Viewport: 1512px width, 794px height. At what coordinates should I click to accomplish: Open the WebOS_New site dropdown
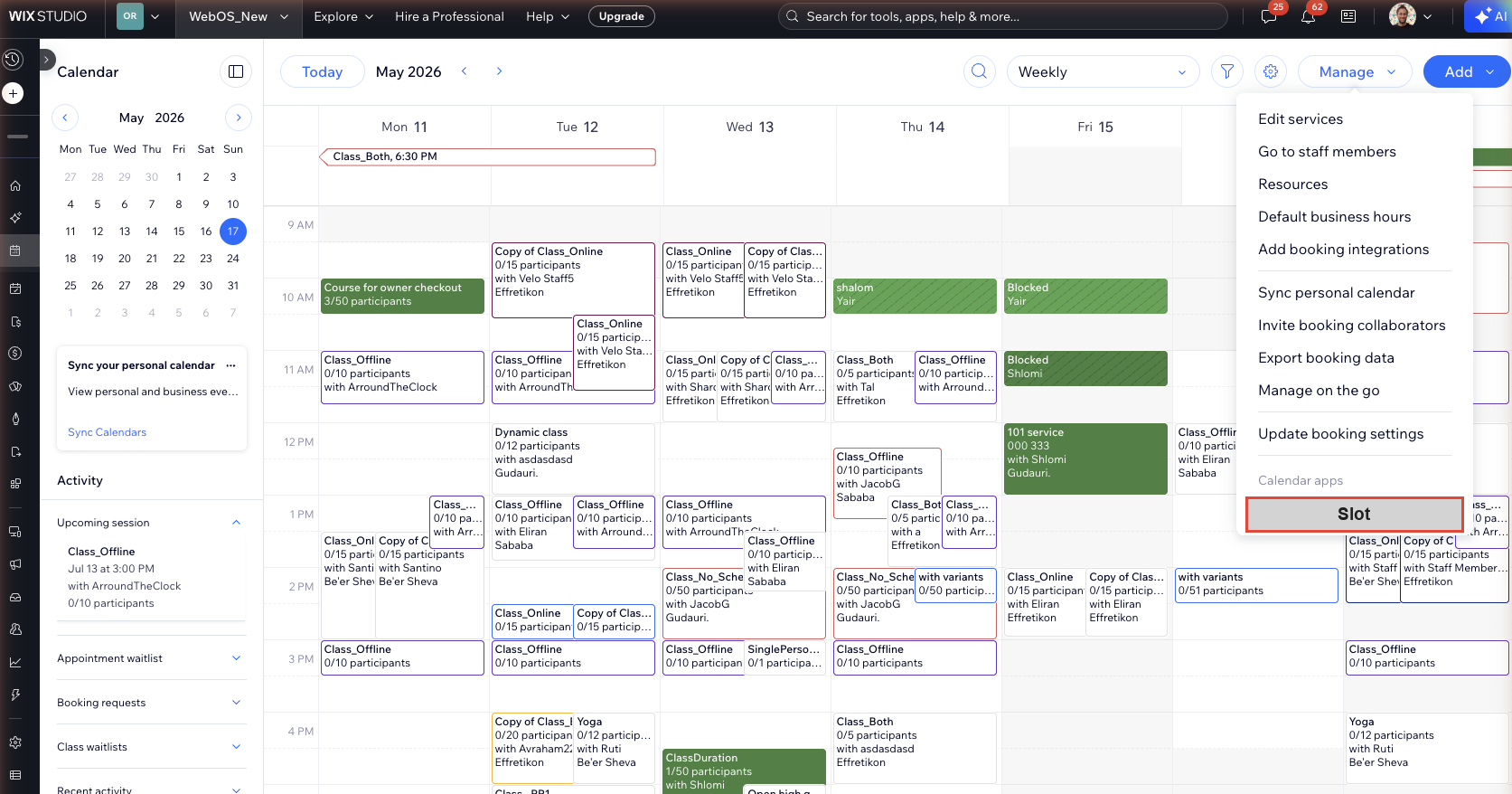[x=239, y=16]
